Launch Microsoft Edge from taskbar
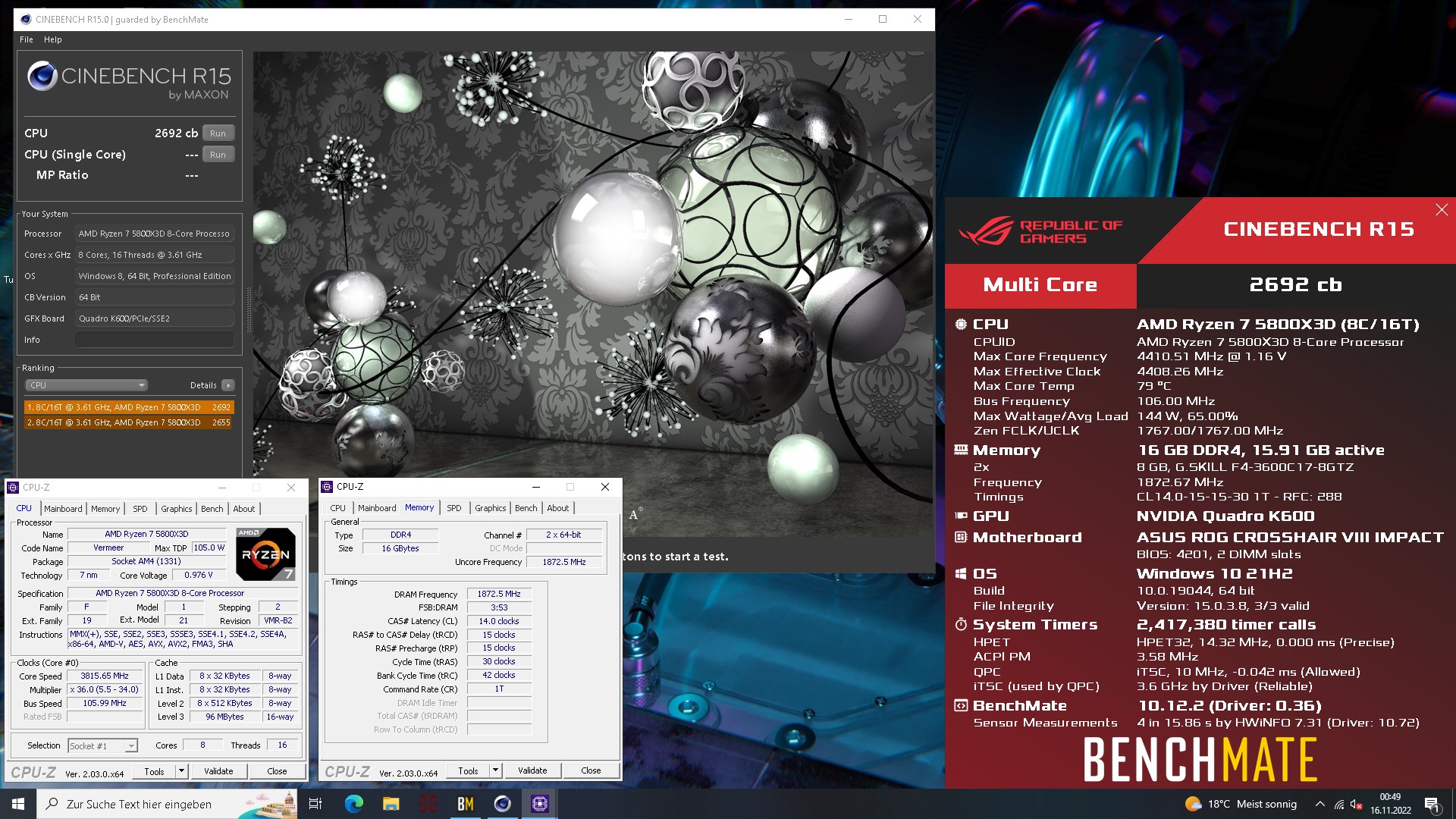The height and width of the screenshot is (819, 1456). click(353, 804)
